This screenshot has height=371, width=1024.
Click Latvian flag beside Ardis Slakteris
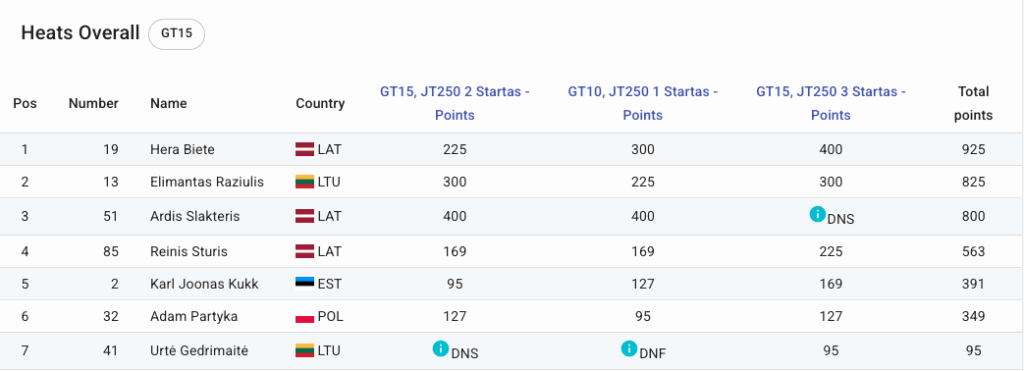pyautogui.click(x=305, y=216)
